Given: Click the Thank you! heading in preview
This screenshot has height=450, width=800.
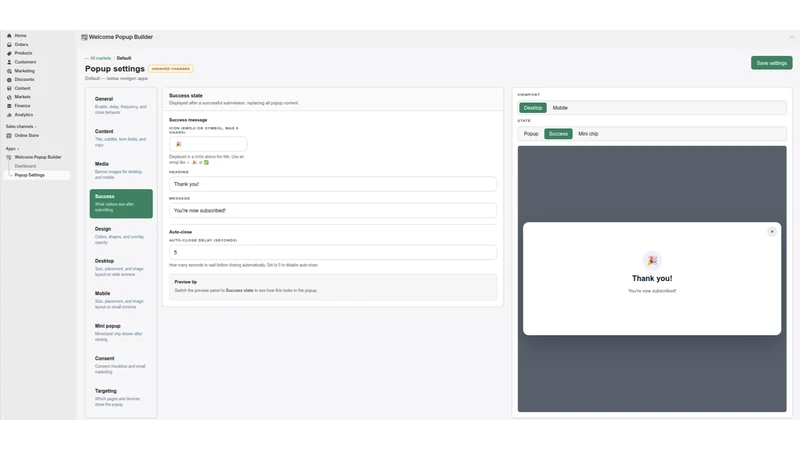Looking at the screenshot, I should pyautogui.click(x=652, y=278).
